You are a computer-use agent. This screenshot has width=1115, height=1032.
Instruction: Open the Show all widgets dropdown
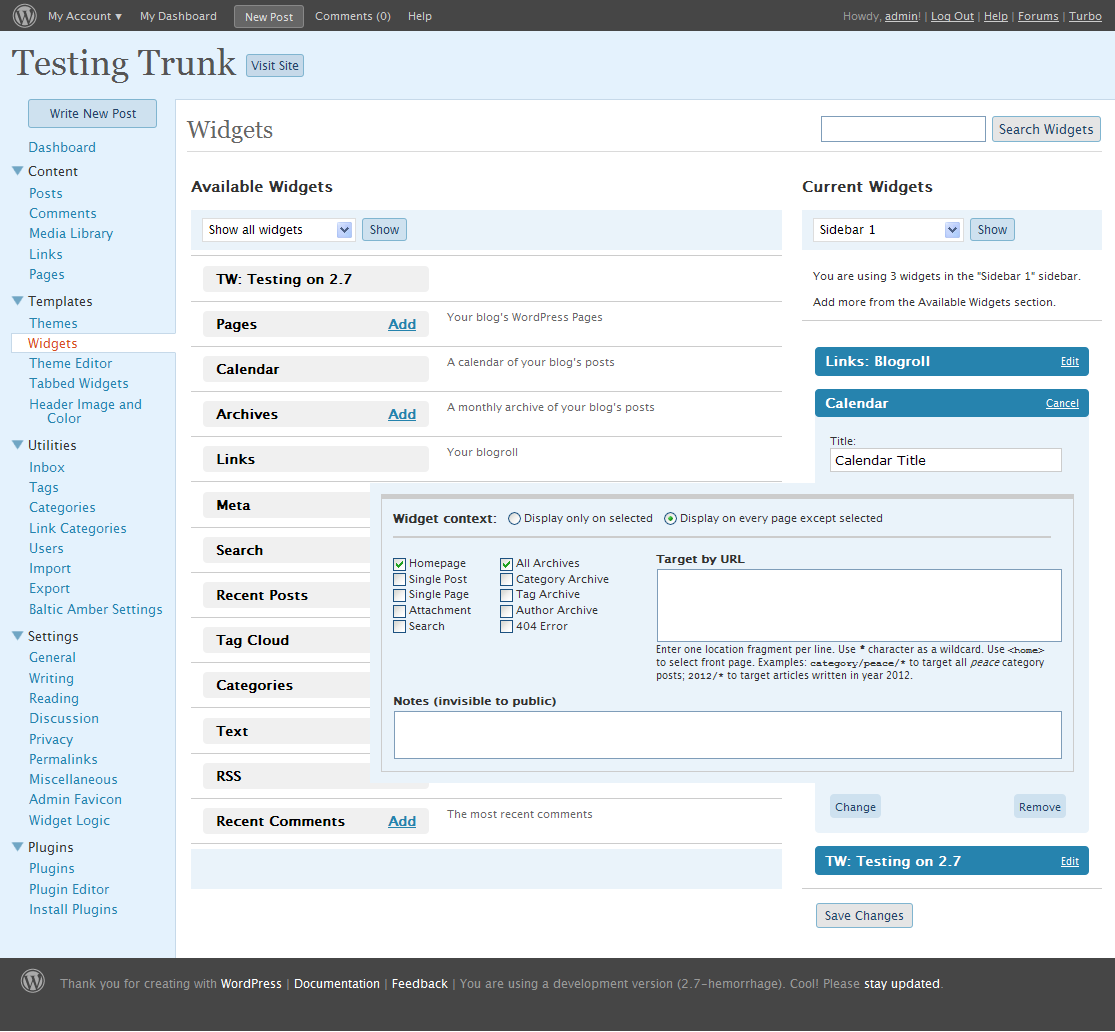[x=279, y=230]
